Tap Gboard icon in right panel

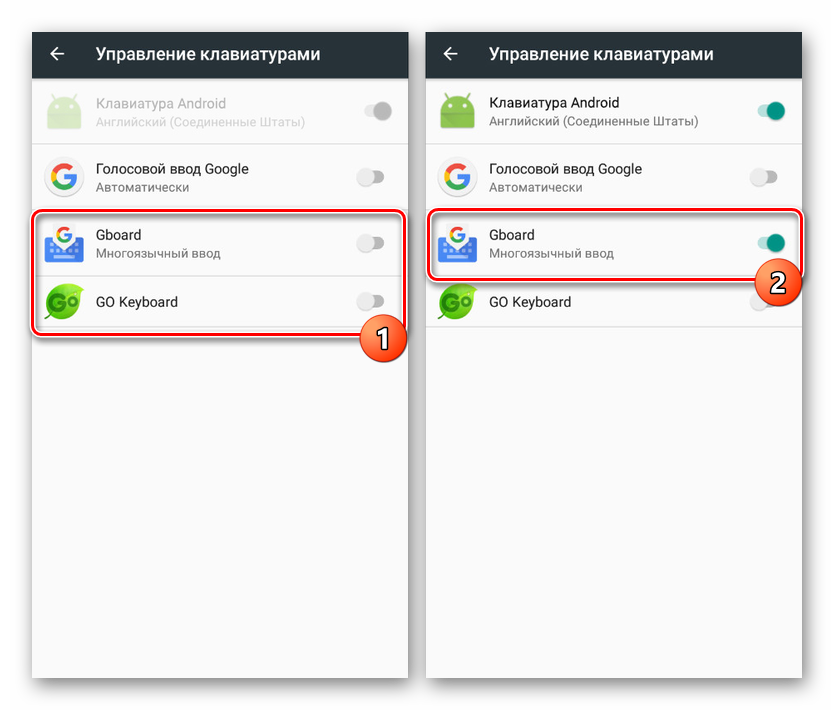pos(457,243)
